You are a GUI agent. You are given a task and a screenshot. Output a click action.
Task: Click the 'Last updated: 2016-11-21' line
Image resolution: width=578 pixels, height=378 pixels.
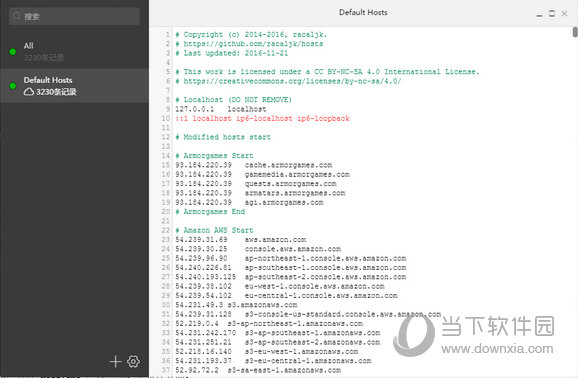[x=231, y=53]
